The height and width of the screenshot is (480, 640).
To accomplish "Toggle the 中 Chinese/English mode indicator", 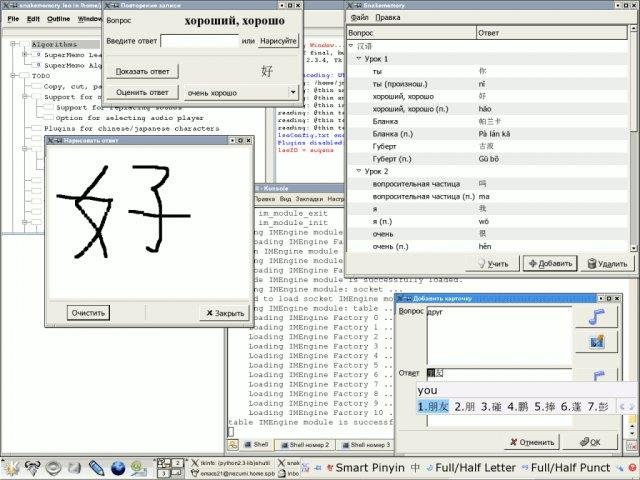I will (x=415, y=467).
